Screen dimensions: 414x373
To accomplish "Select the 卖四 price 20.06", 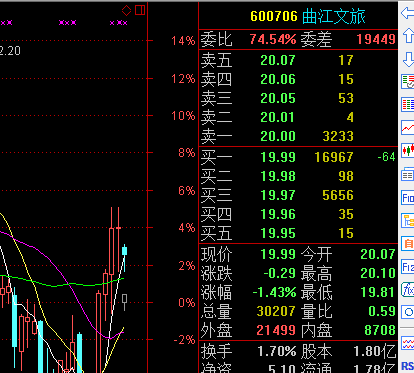I will pos(278,79).
